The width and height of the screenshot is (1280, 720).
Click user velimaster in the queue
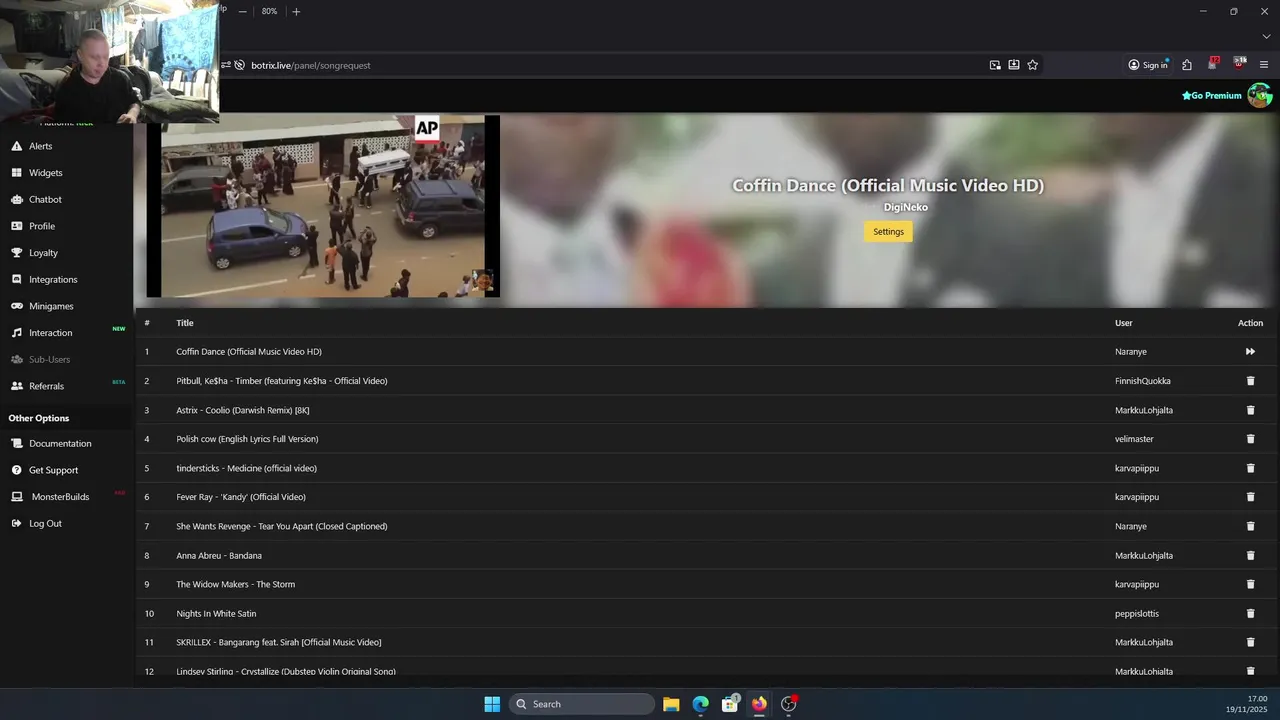(1135, 439)
